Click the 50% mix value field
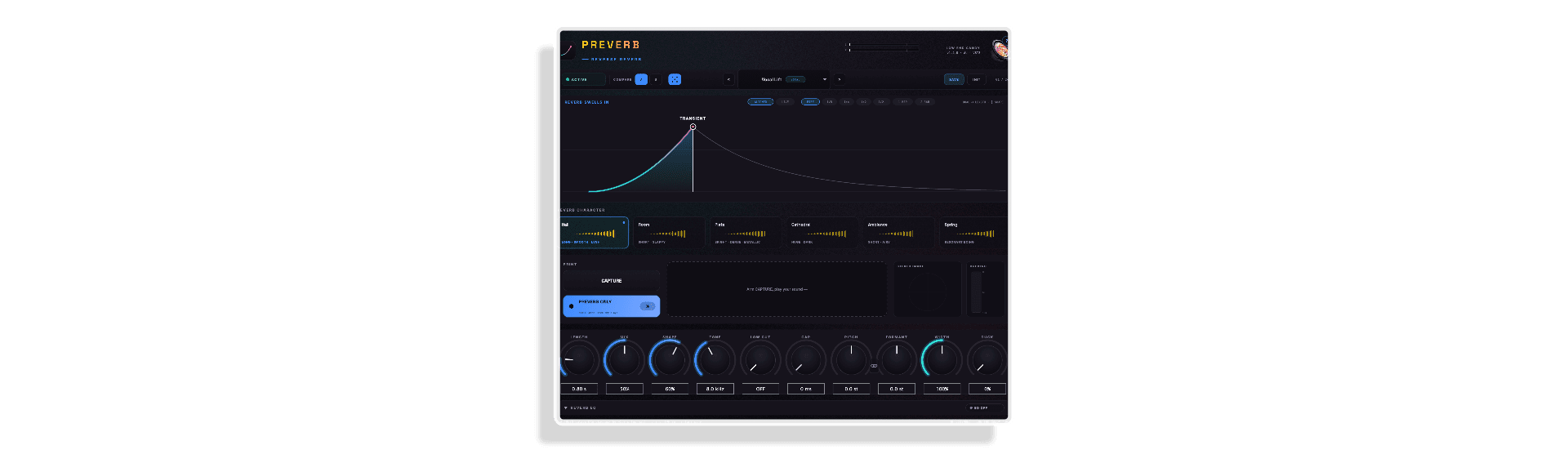 pos(625,389)
